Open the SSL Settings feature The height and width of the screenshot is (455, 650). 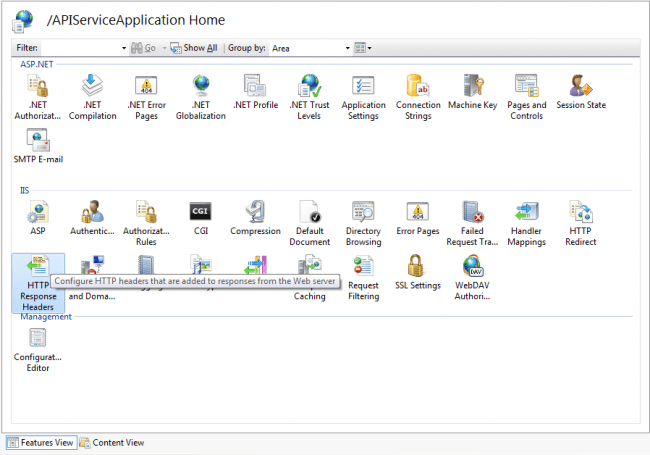click(418, 272)
